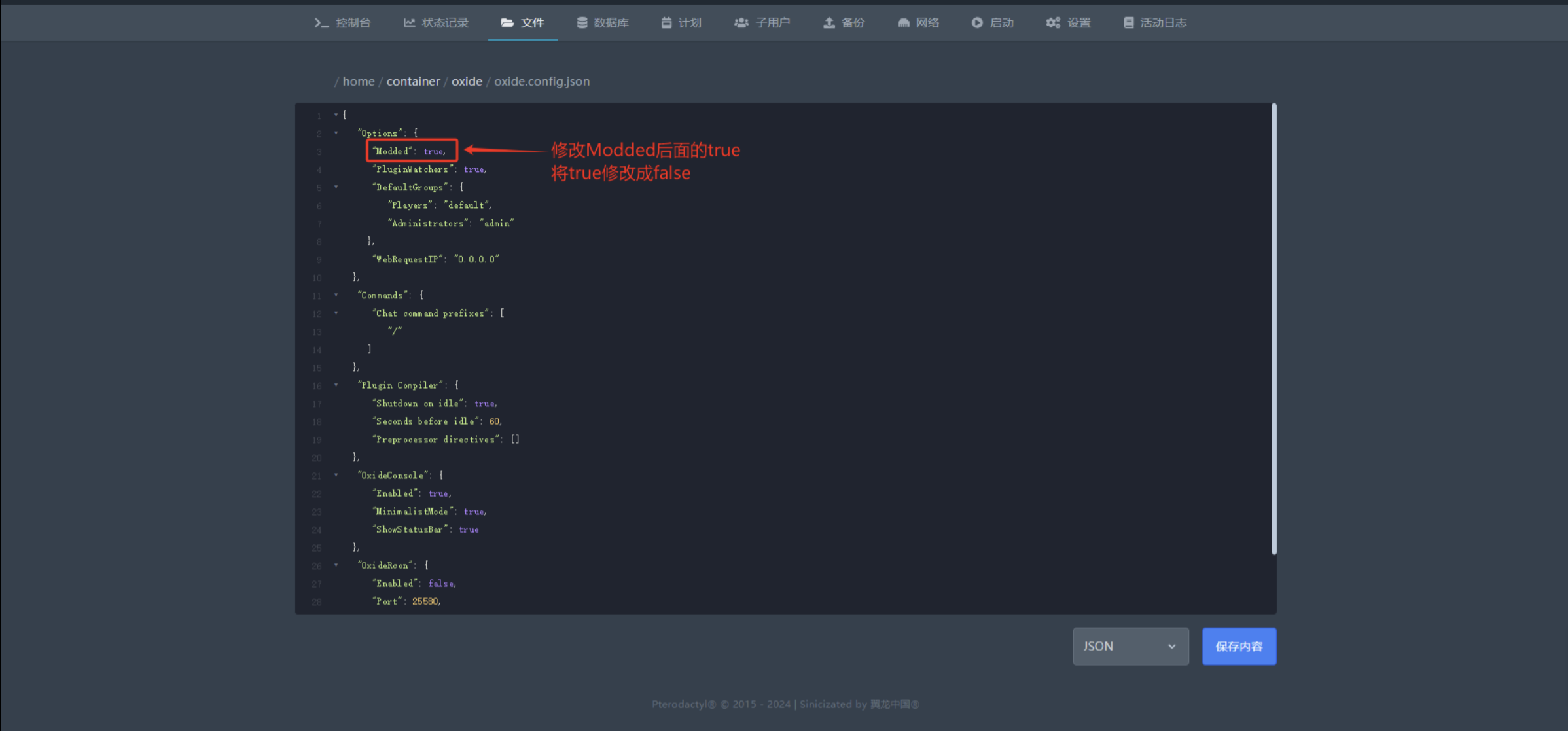Click the "Players": "default" line
The width and height of the screenshot is (1568, 731).
439,205
